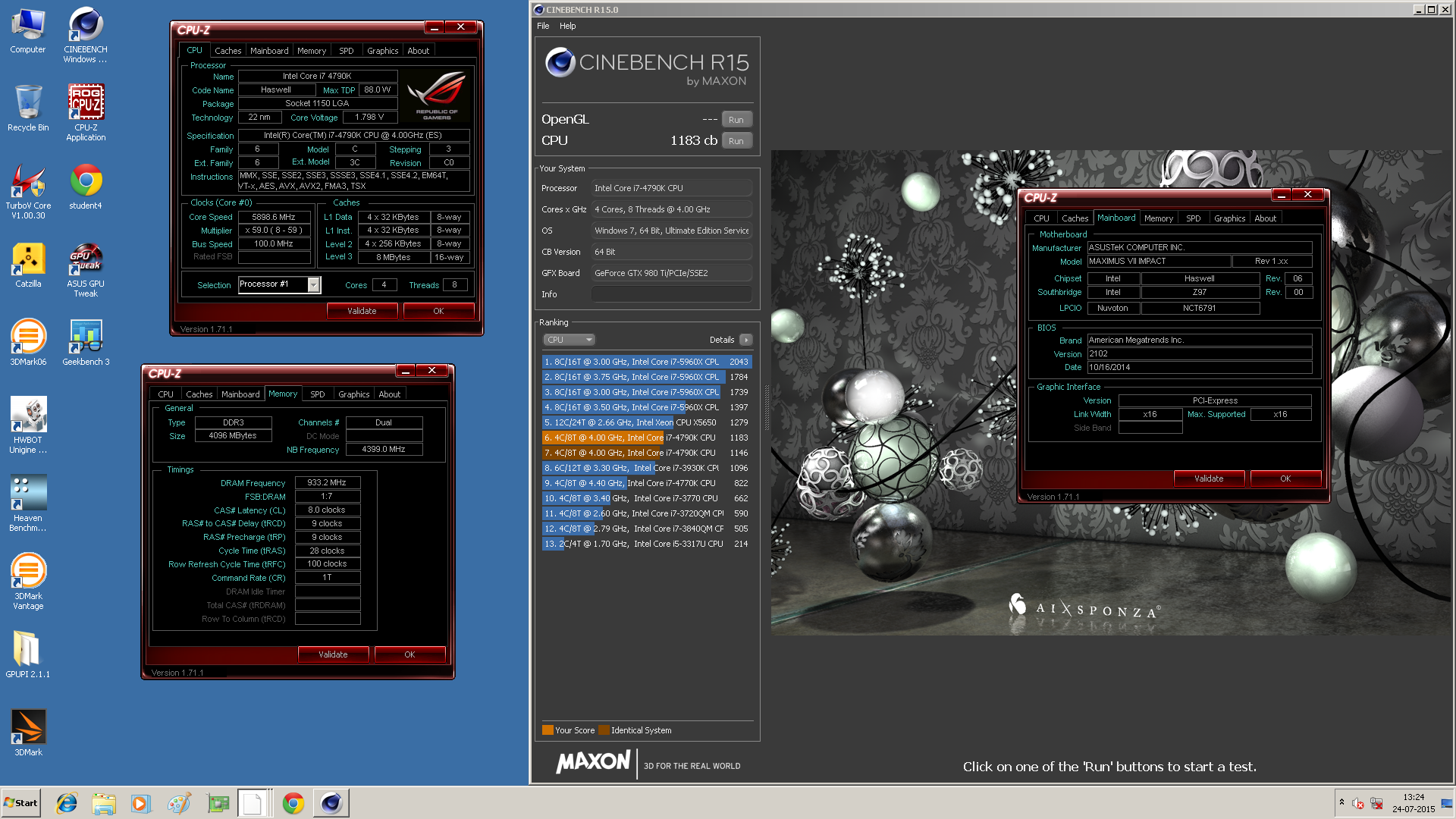The height and width of the screenshot is (819, 1456).
Task: Open Internet Explorer from the taskbar
Action: 67,803
